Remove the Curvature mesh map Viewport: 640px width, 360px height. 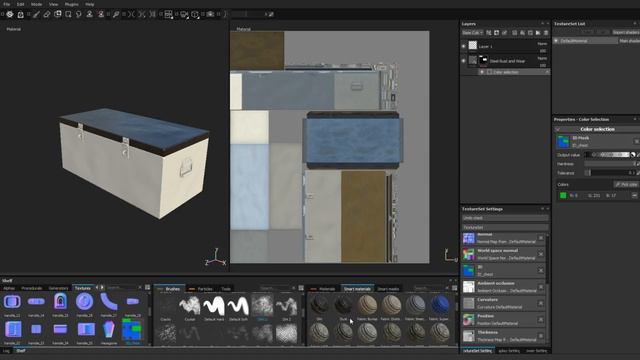click(x=541, y=303)
